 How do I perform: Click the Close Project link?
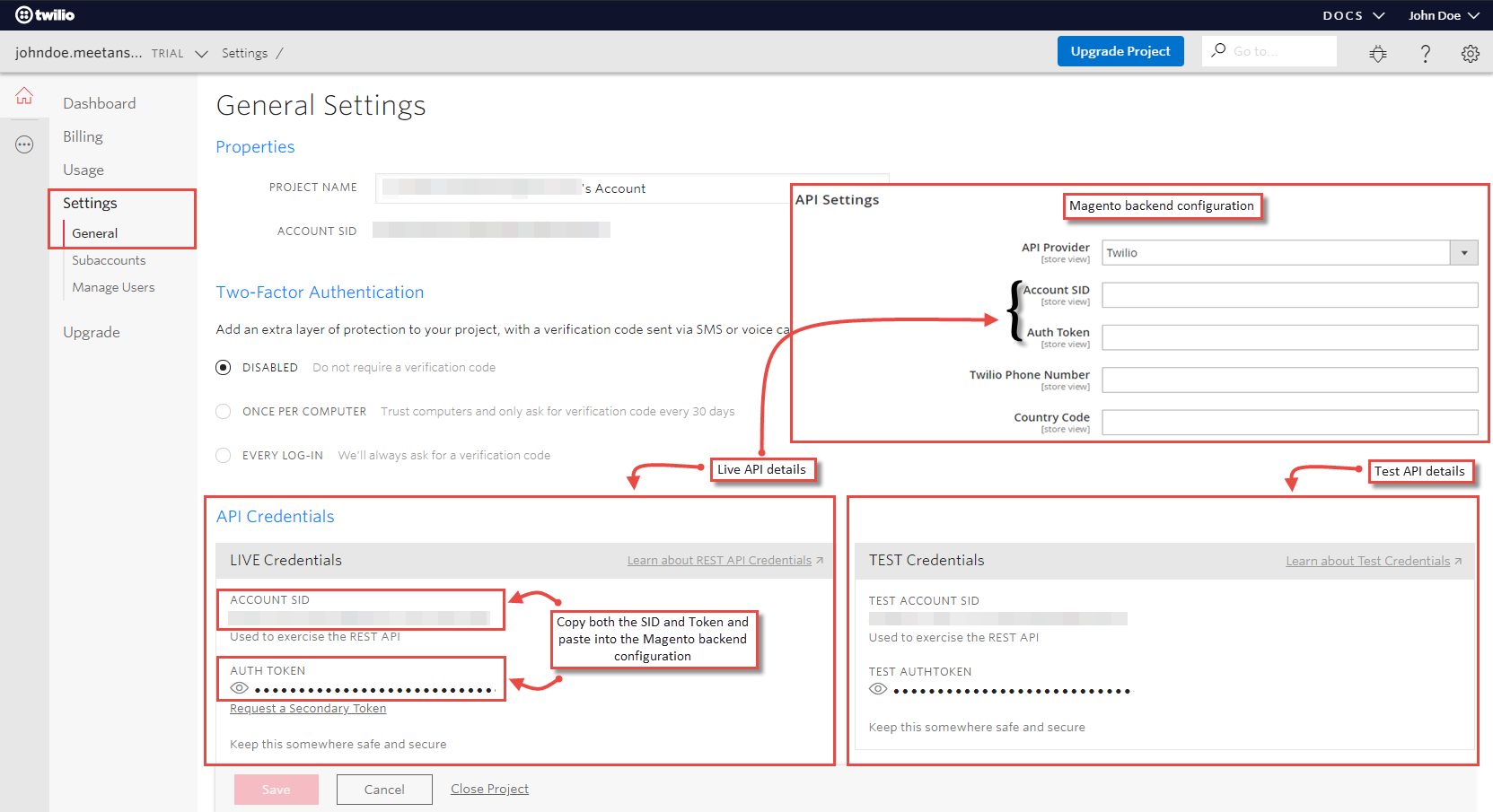pyautogui.click(x=489, y=789)
